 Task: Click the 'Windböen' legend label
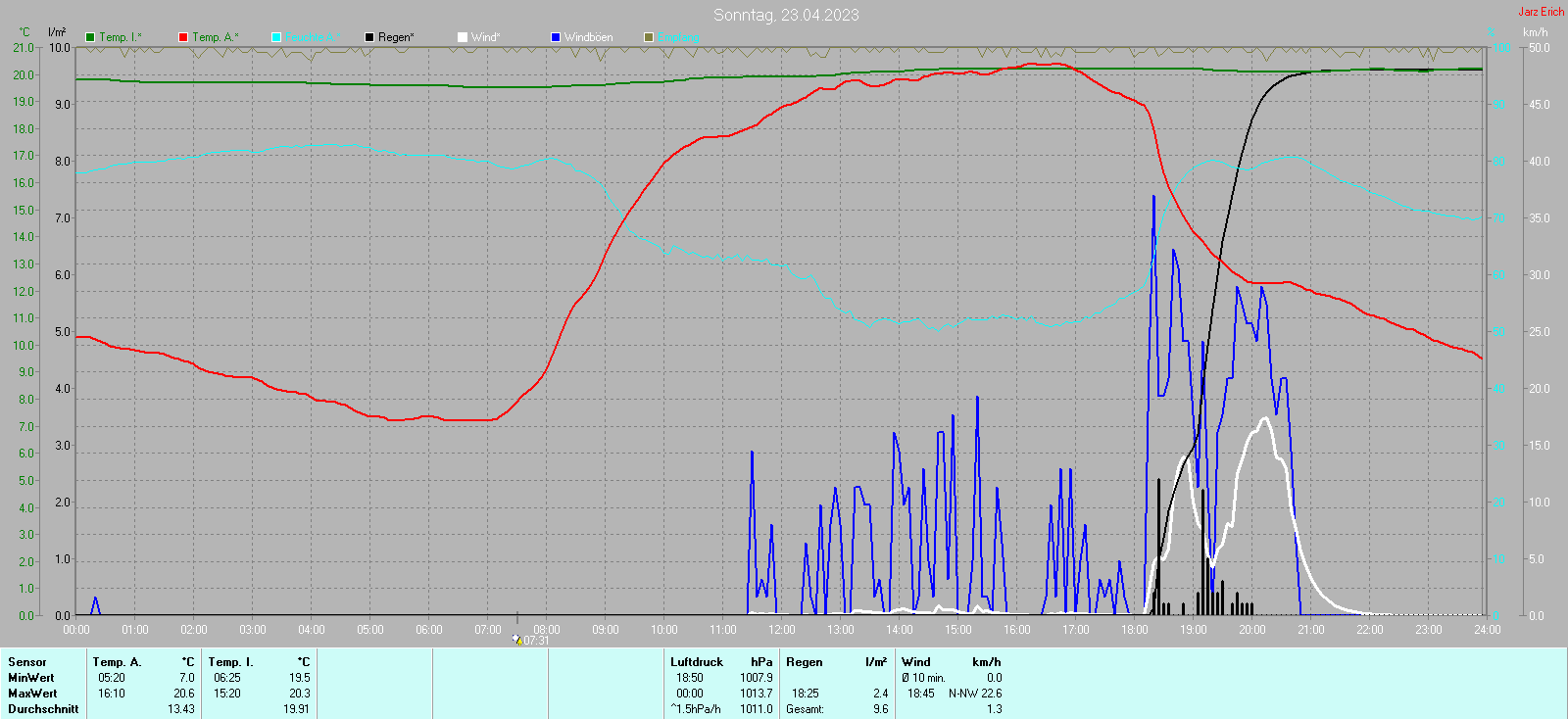[x=589, y=37]
